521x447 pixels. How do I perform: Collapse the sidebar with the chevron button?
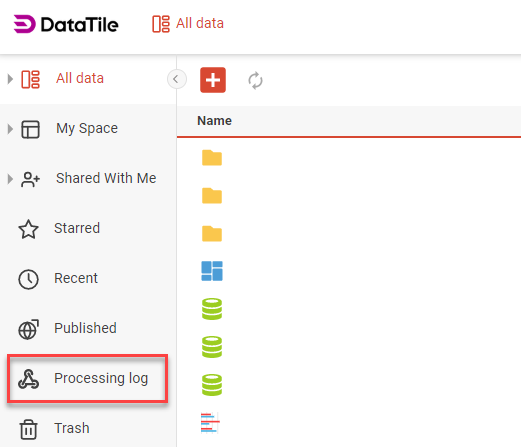click(176, 79)
